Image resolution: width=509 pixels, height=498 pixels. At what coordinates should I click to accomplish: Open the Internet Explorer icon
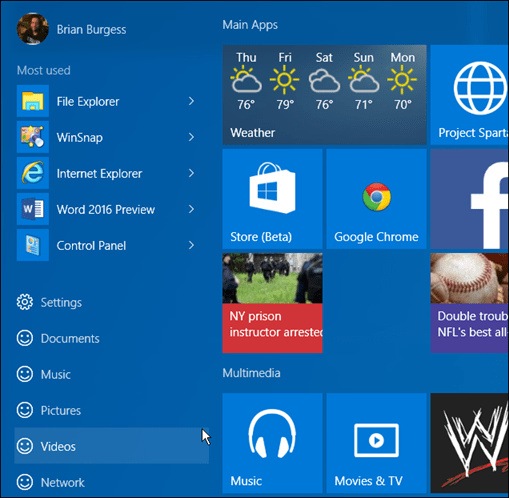click(x=33, y=173)
